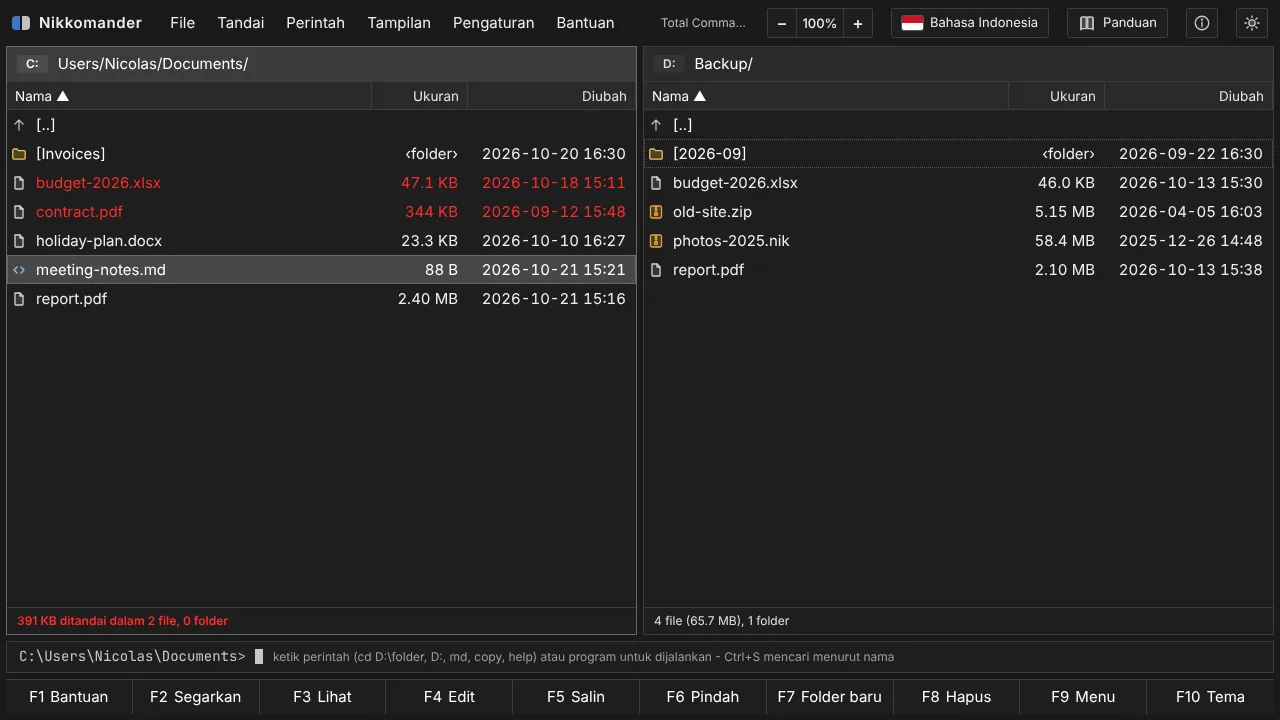
Task: Click the up-arrow icon in Backup panel
Action: pos(656,125)
